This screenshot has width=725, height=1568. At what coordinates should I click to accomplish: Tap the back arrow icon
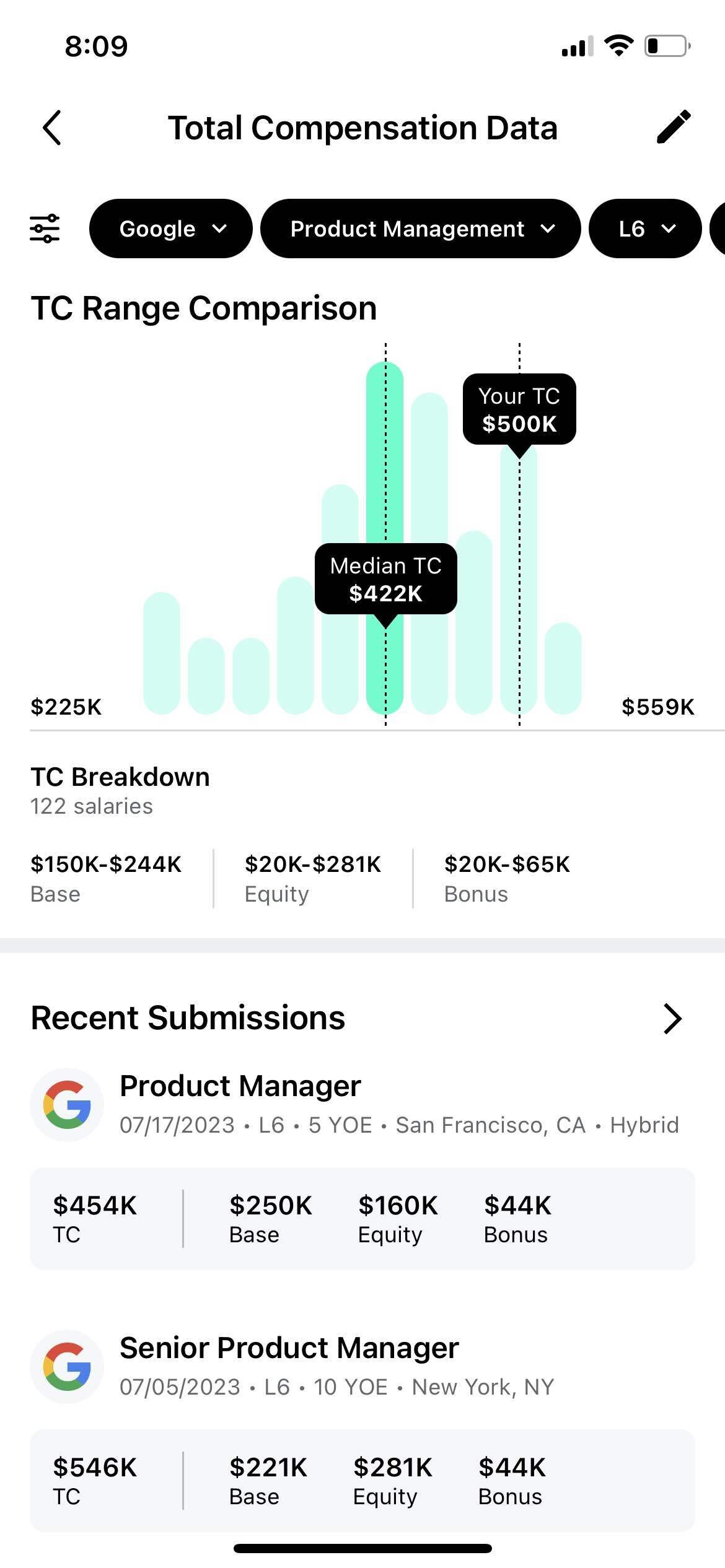(52, 128)
